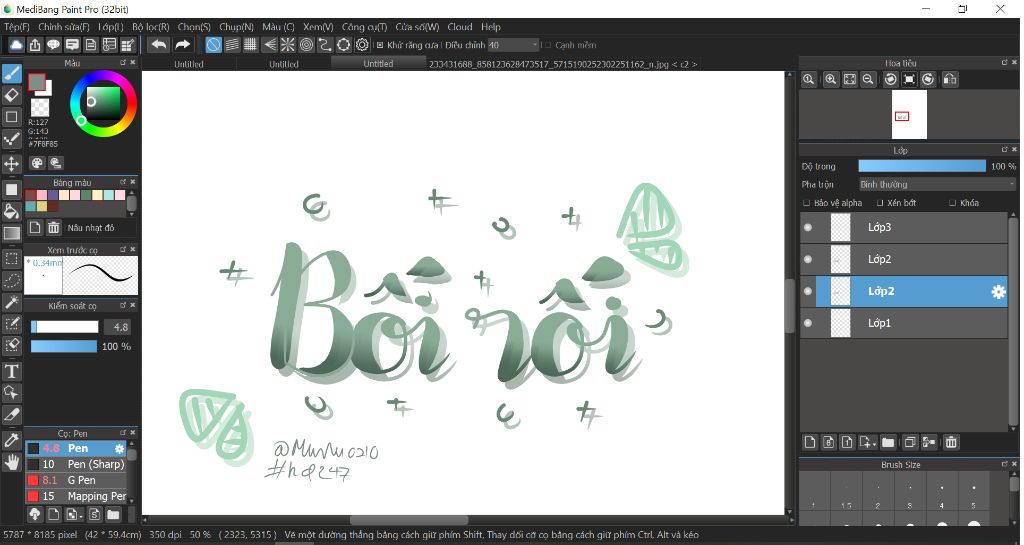The height and width of the screenshot is (545, 1024).
Task: Enable Cạnh mềm checkbox
Action: tap(547, 45)
